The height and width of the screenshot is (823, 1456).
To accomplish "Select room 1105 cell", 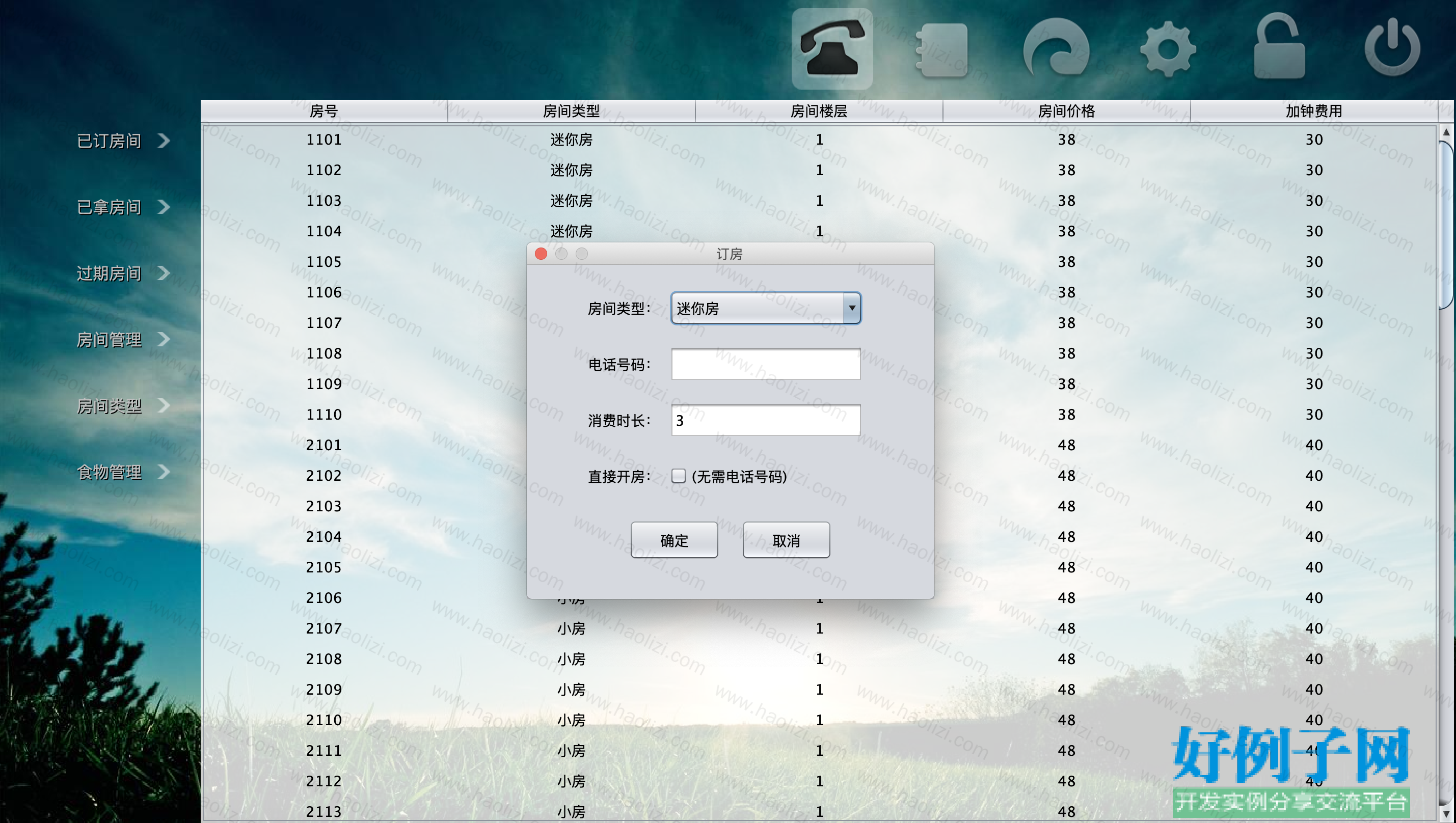I will (324, 262).
